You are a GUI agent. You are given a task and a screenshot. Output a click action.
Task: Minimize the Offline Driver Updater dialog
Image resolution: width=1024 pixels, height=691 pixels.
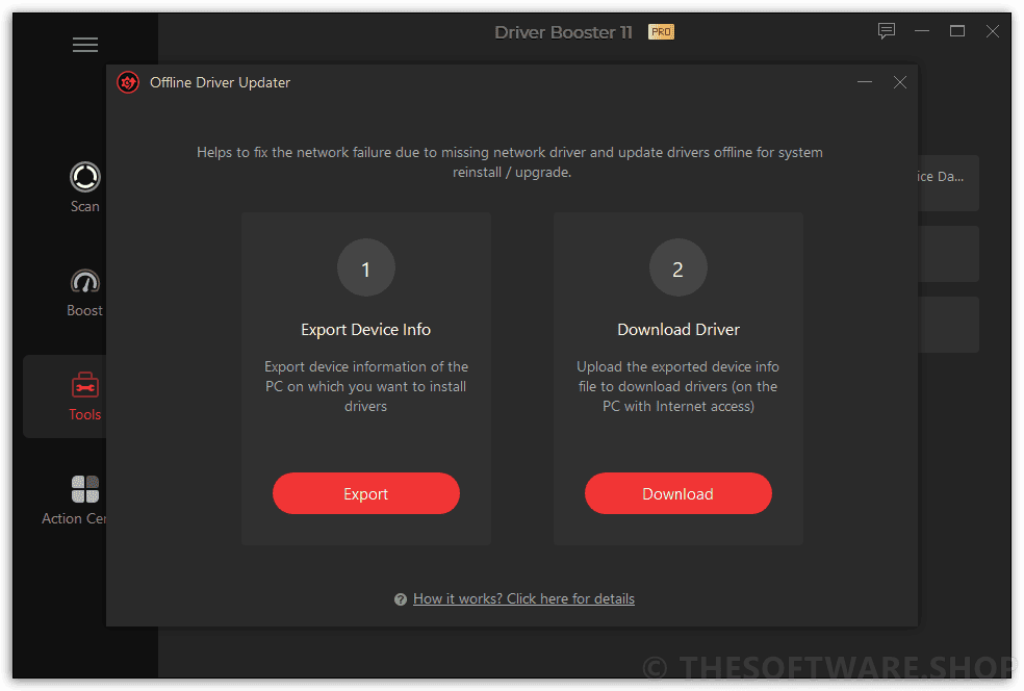tap(865, 82)
